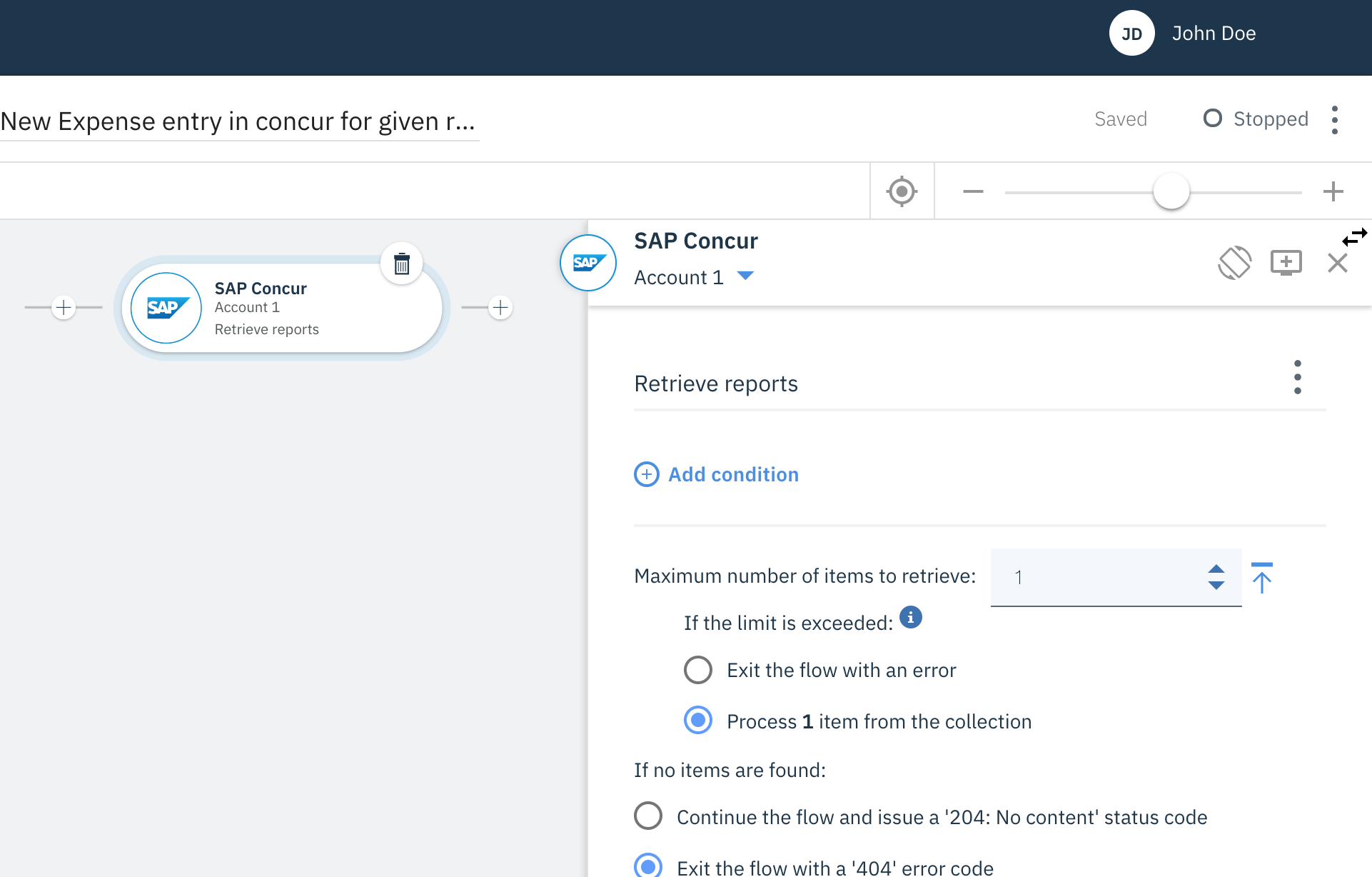The image size is (1372, 877).
Task: Click the limit exceeded info icon
Action: tap(911, 617)
